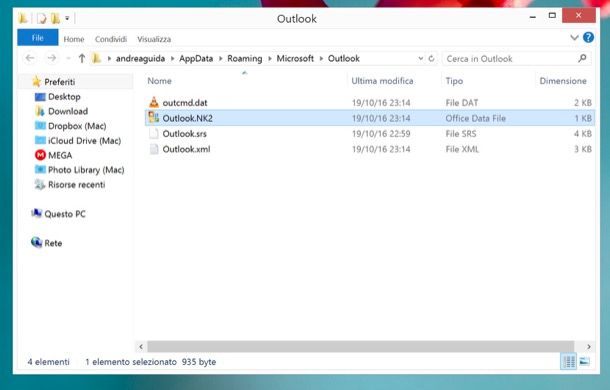Click the horizontal scrollbar right arrow
This screenshot has height=390, width=610.
coord(589,346)
